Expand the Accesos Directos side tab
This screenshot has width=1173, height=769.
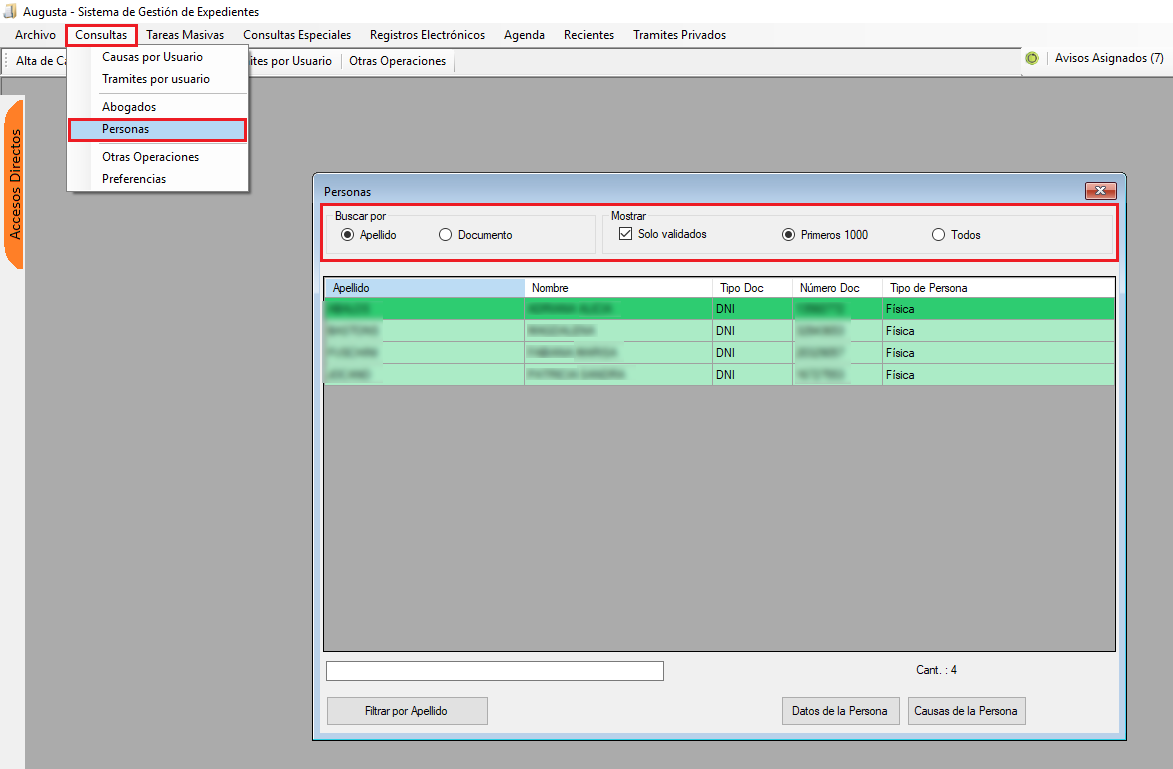pyautogui.click(x=15, y=184)
